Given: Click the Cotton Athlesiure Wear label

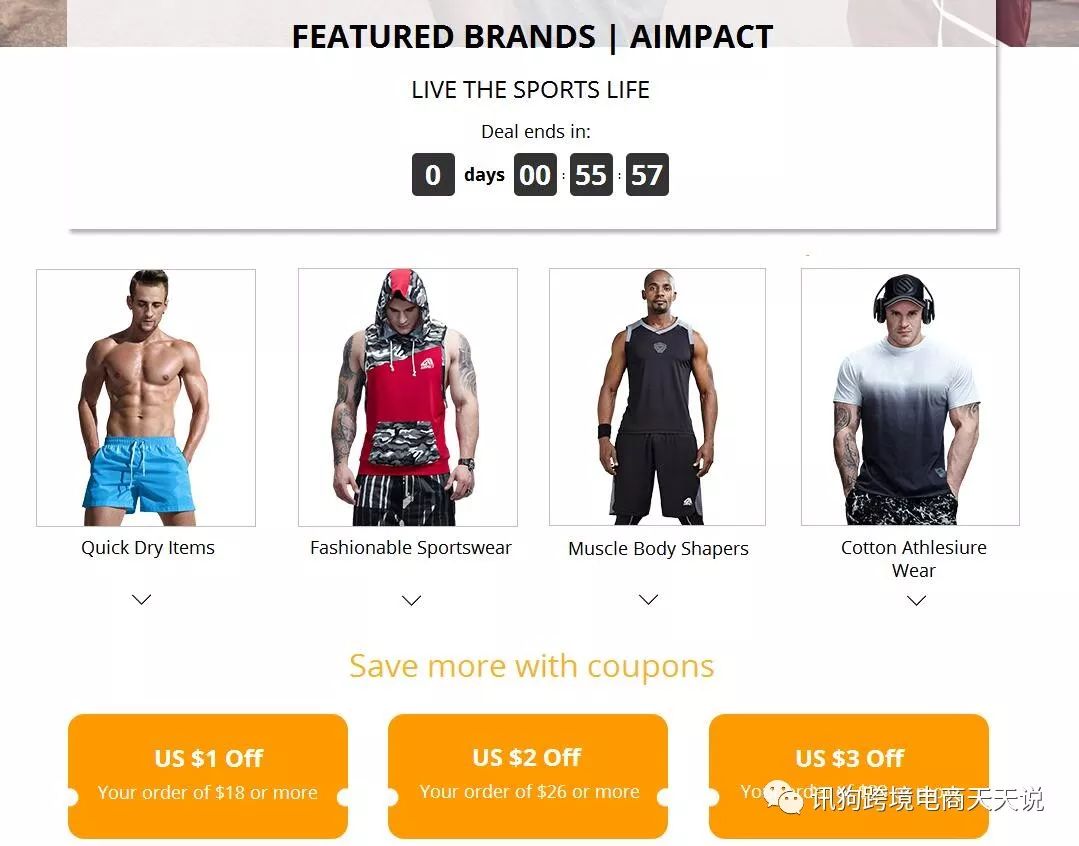Looking at the screenshot, I should pyautogui.click(x=913, y=559).
